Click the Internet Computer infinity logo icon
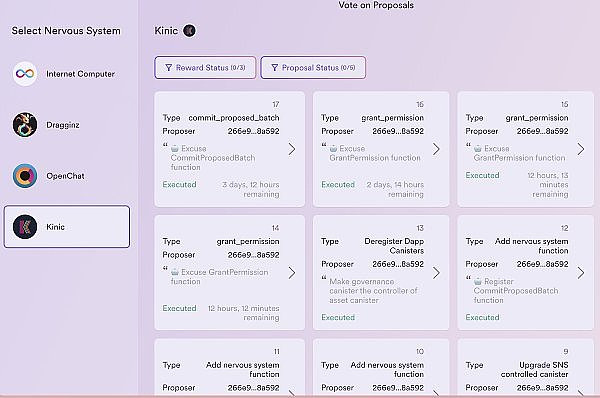600x398 pixels. click(x=25, y=73)
